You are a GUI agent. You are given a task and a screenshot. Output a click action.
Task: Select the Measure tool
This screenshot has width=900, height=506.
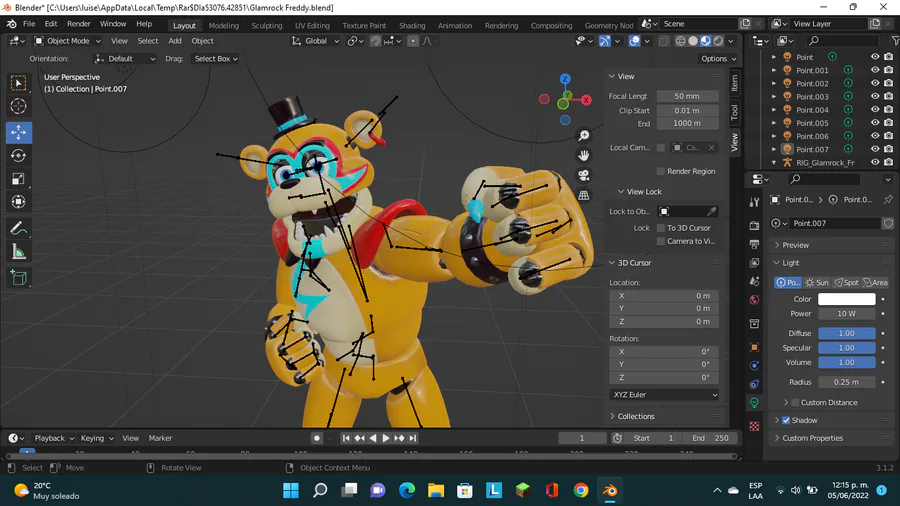[18, 251]
